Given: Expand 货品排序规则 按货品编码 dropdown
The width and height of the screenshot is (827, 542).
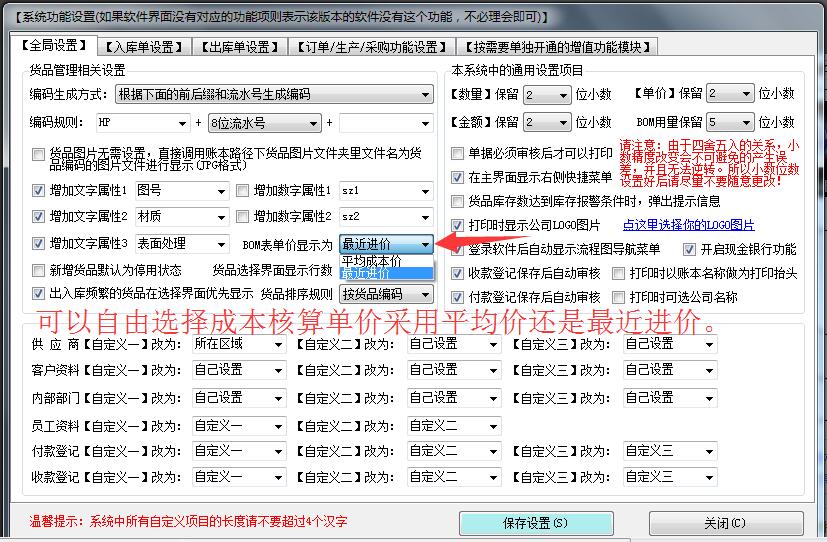Looking at the screenshot, I should click(426, 294).
